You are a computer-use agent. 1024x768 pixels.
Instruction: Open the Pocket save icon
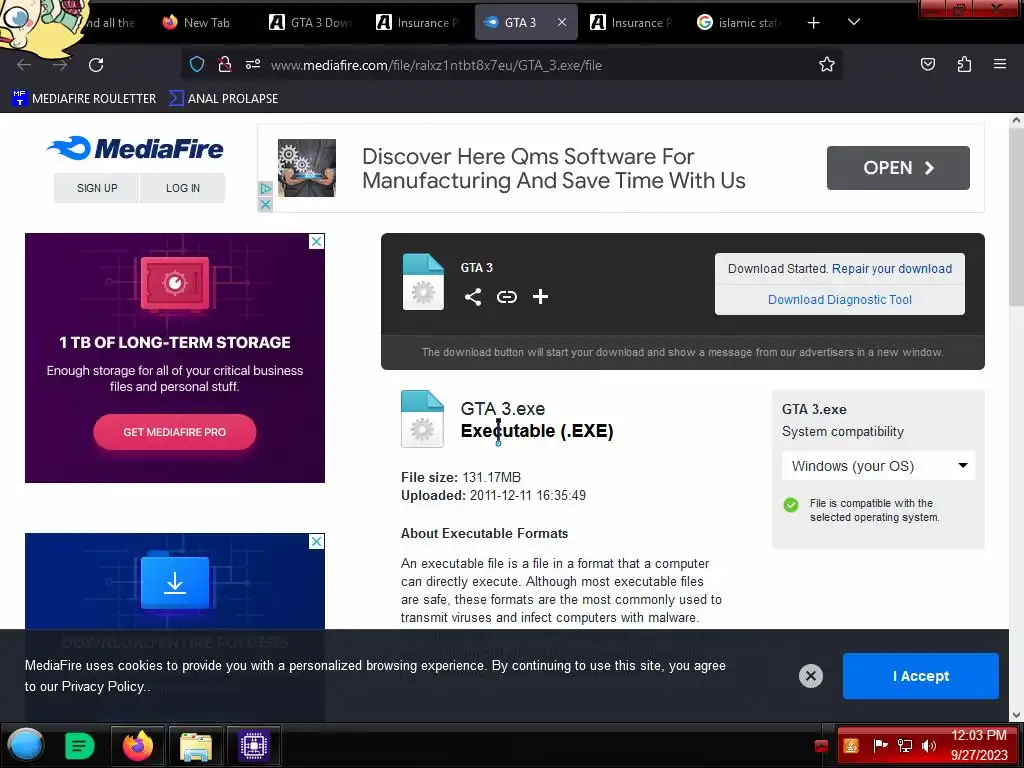(927, 64)
